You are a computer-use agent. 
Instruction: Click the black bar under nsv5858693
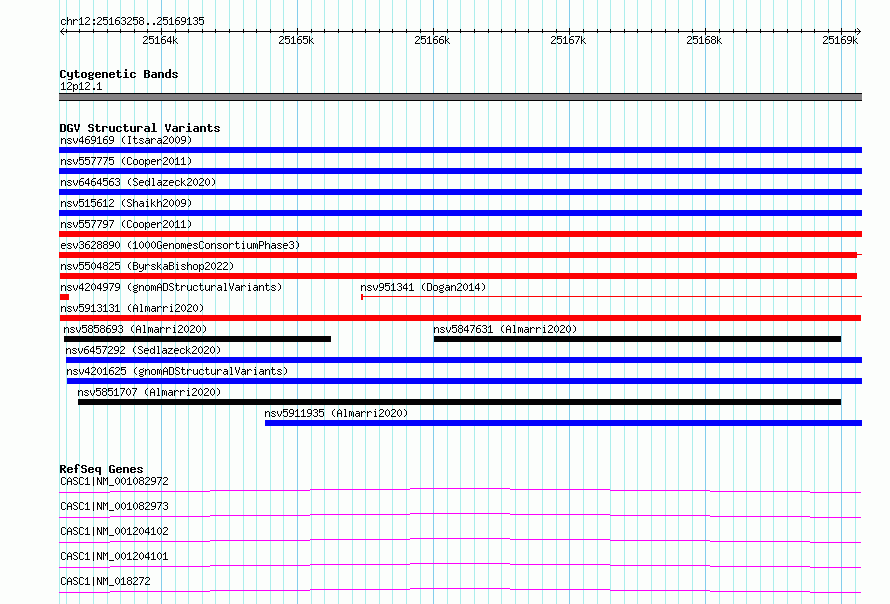pos(197,339)
